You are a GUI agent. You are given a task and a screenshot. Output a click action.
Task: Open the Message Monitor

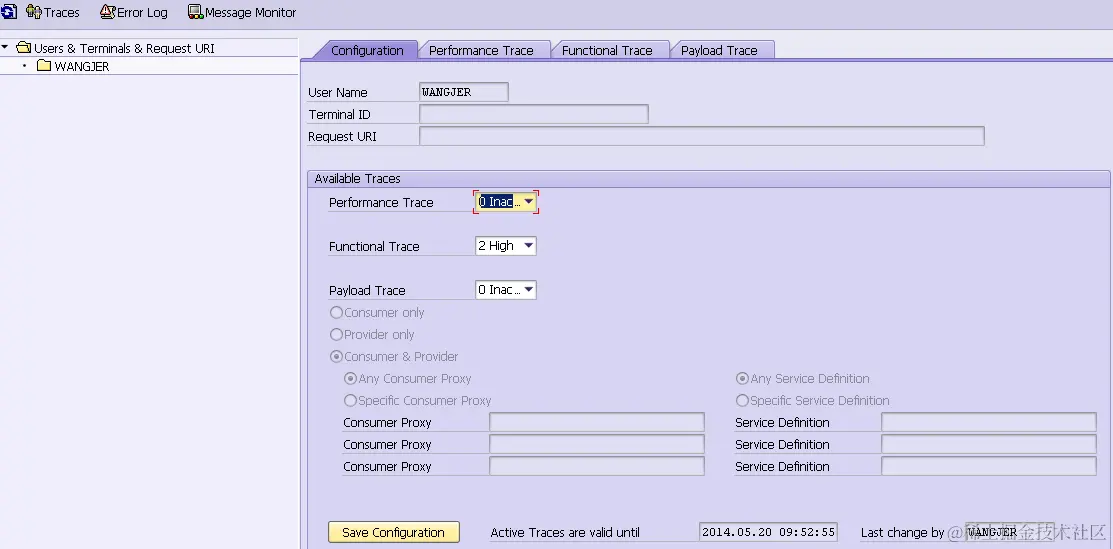coord(242,12)
